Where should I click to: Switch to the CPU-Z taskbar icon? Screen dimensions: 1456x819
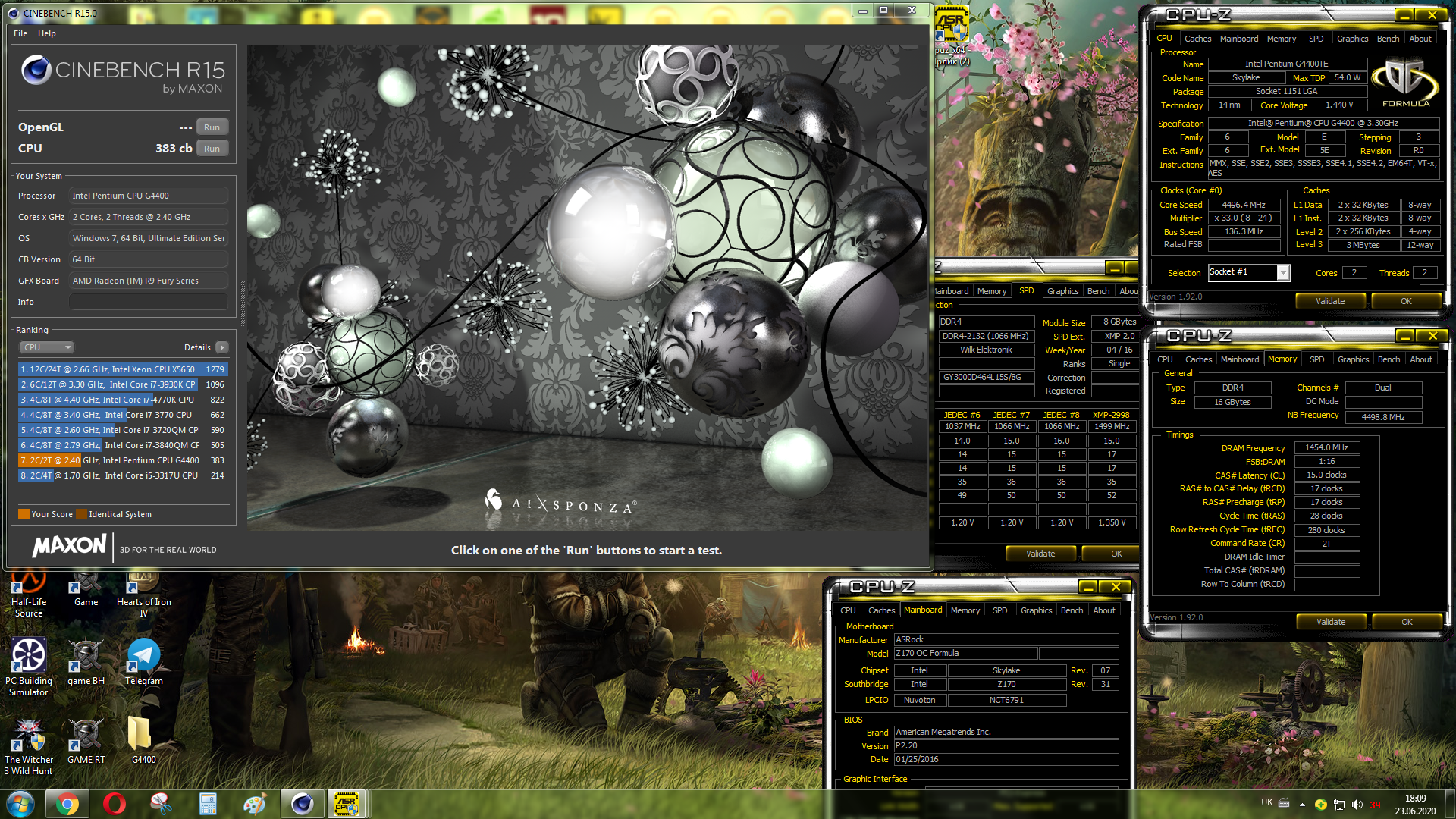click(x=347, y=803)
